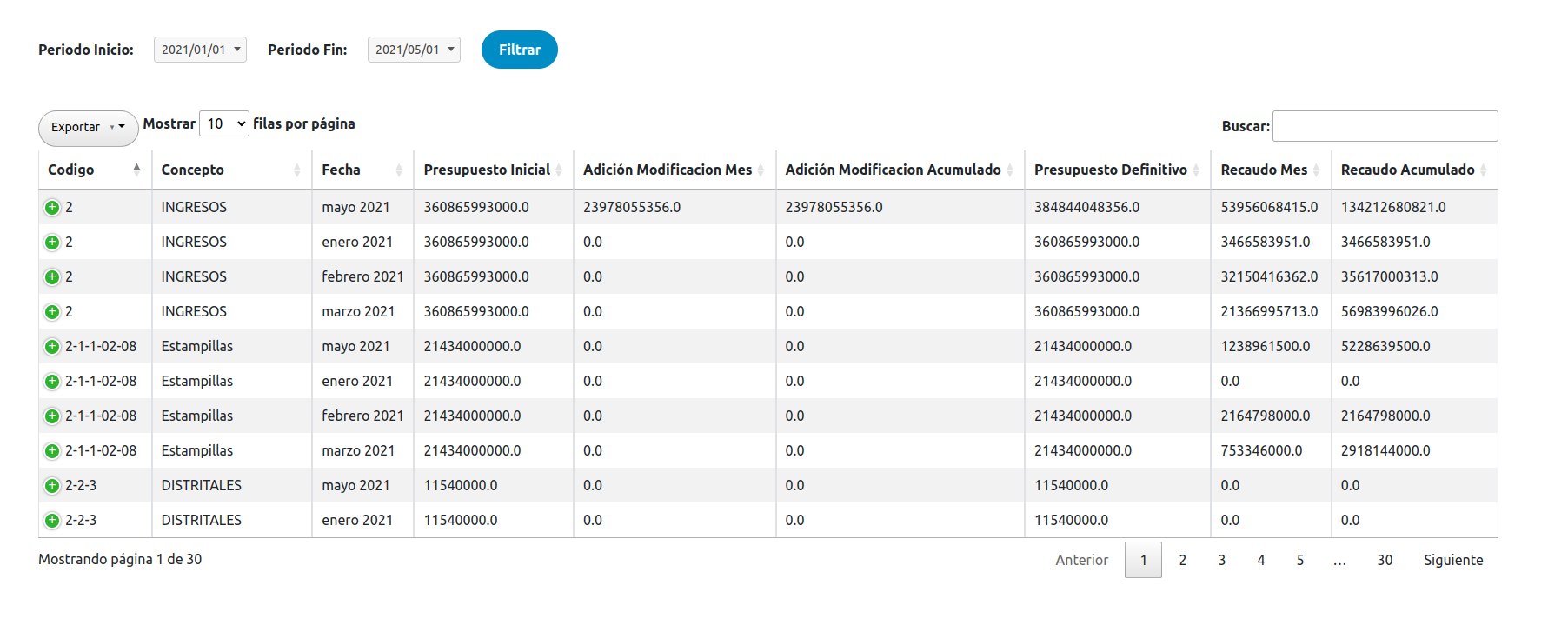Change rows per page selector
Screen dimensions: 1568x632
(x=224, y=123)
